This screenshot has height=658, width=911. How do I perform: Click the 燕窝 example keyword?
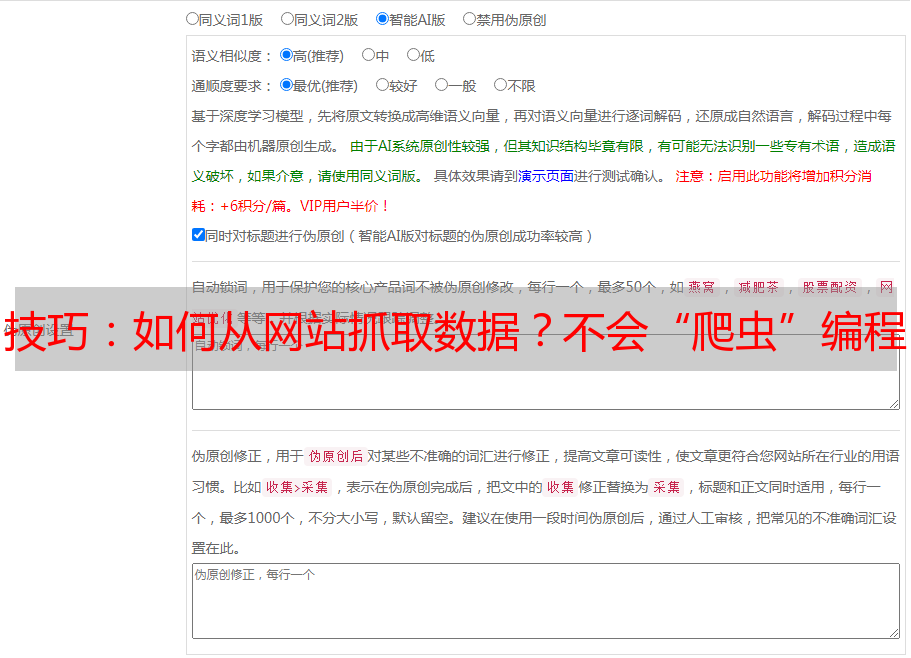701,287
